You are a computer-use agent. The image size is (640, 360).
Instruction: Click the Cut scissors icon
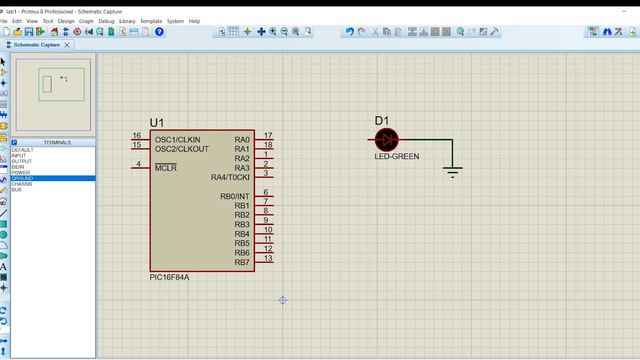(375, 31)
